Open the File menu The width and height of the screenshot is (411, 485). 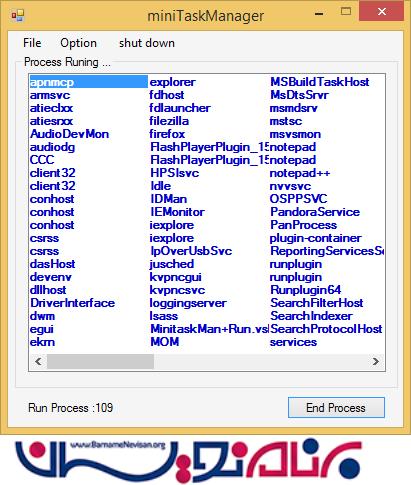32,43
